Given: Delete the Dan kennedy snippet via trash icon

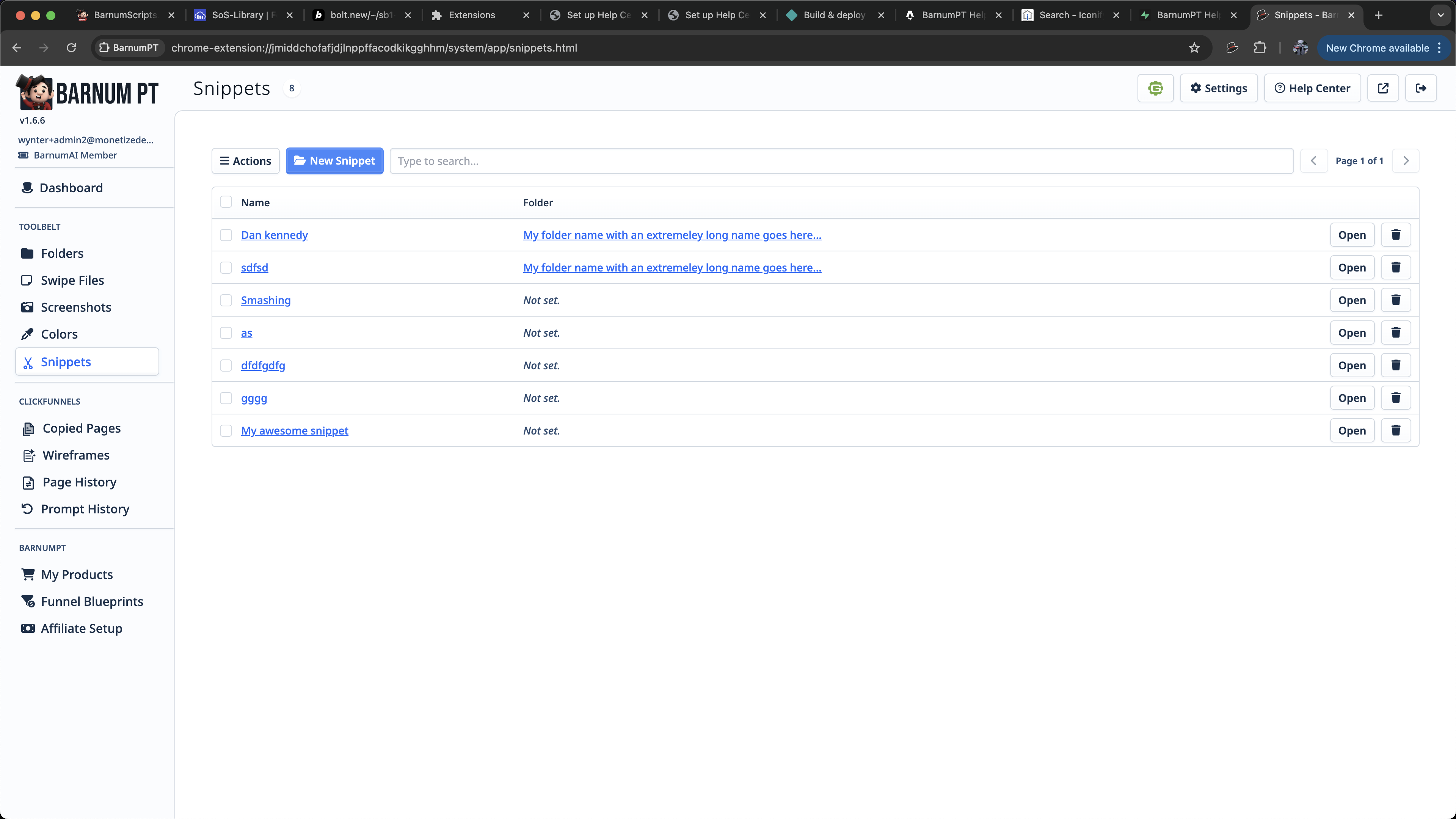Looking at the screenshot, I should point(1395,235).
